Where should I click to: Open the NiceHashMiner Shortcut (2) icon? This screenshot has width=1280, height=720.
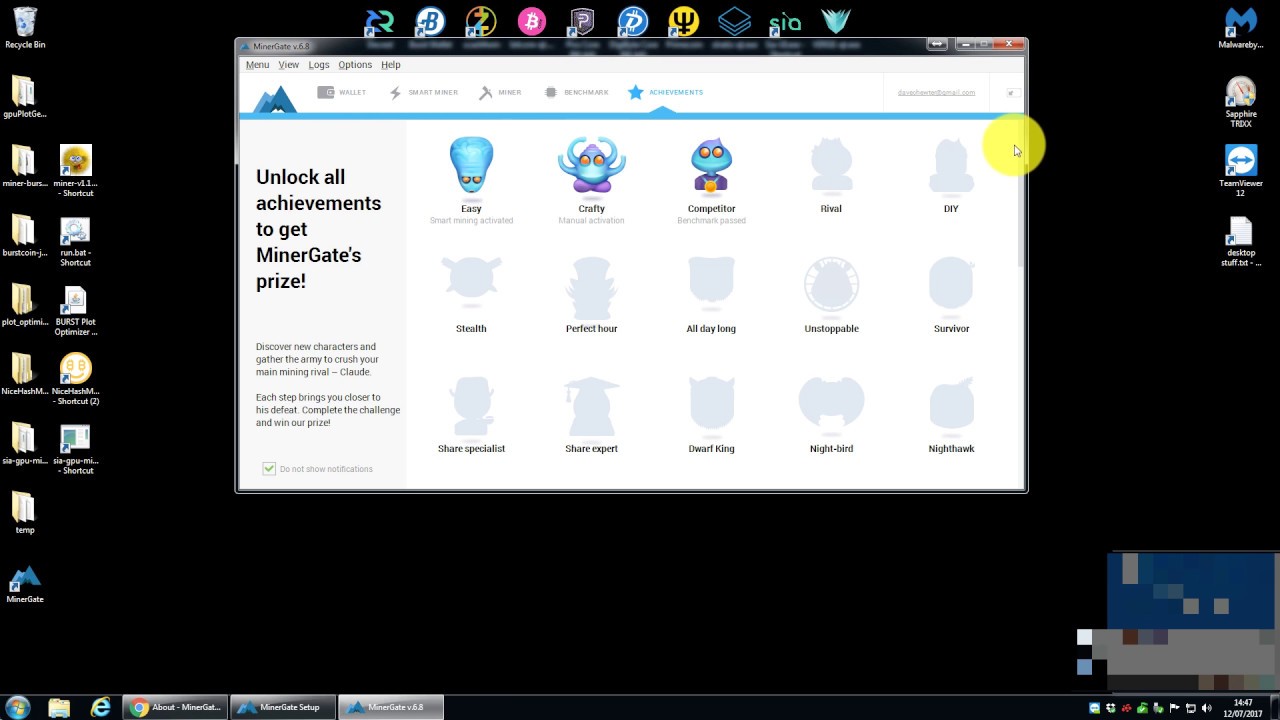tap(75, 380)
